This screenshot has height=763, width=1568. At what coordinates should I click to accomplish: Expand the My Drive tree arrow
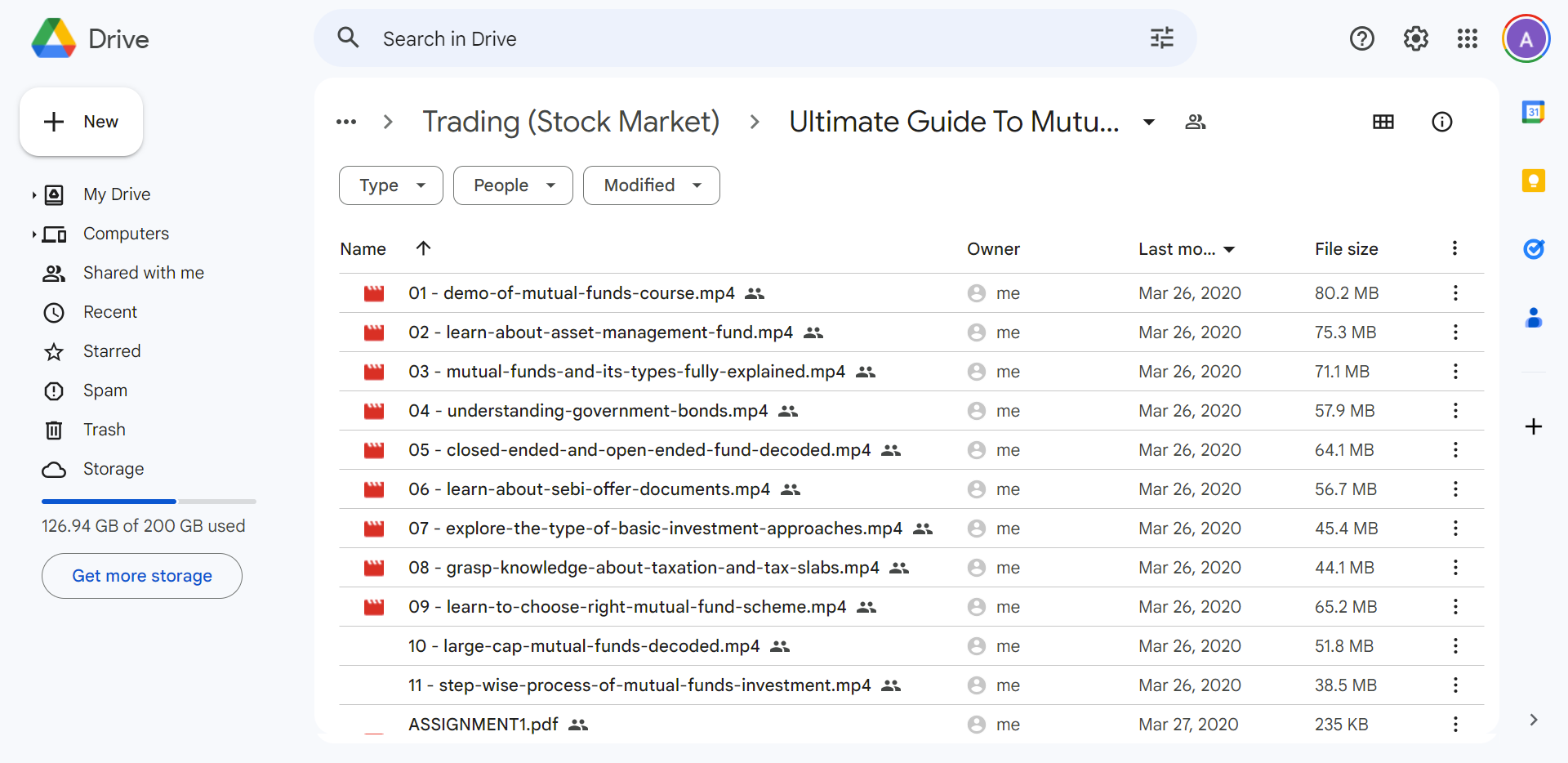click(x=33, y=194)
